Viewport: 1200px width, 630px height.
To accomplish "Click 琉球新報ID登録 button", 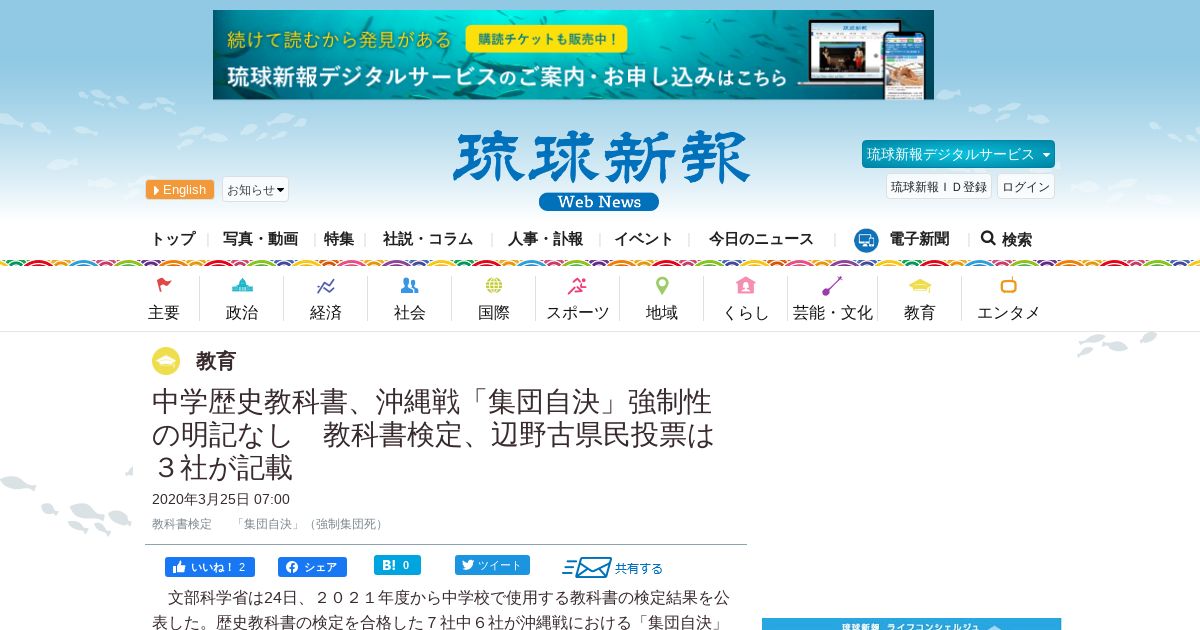I will tap(939, 186).
